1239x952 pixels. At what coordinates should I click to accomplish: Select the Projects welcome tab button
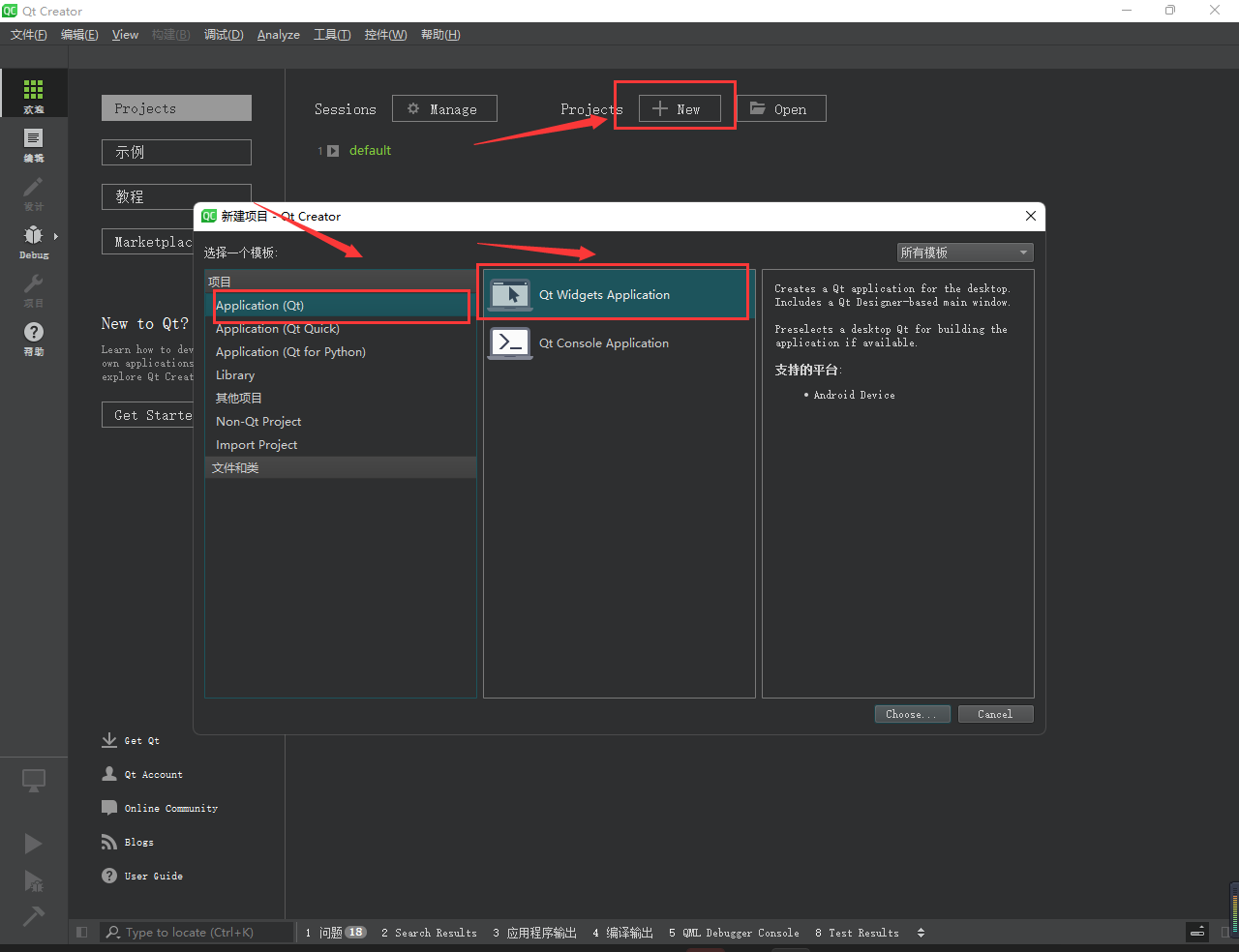[176, 108]
